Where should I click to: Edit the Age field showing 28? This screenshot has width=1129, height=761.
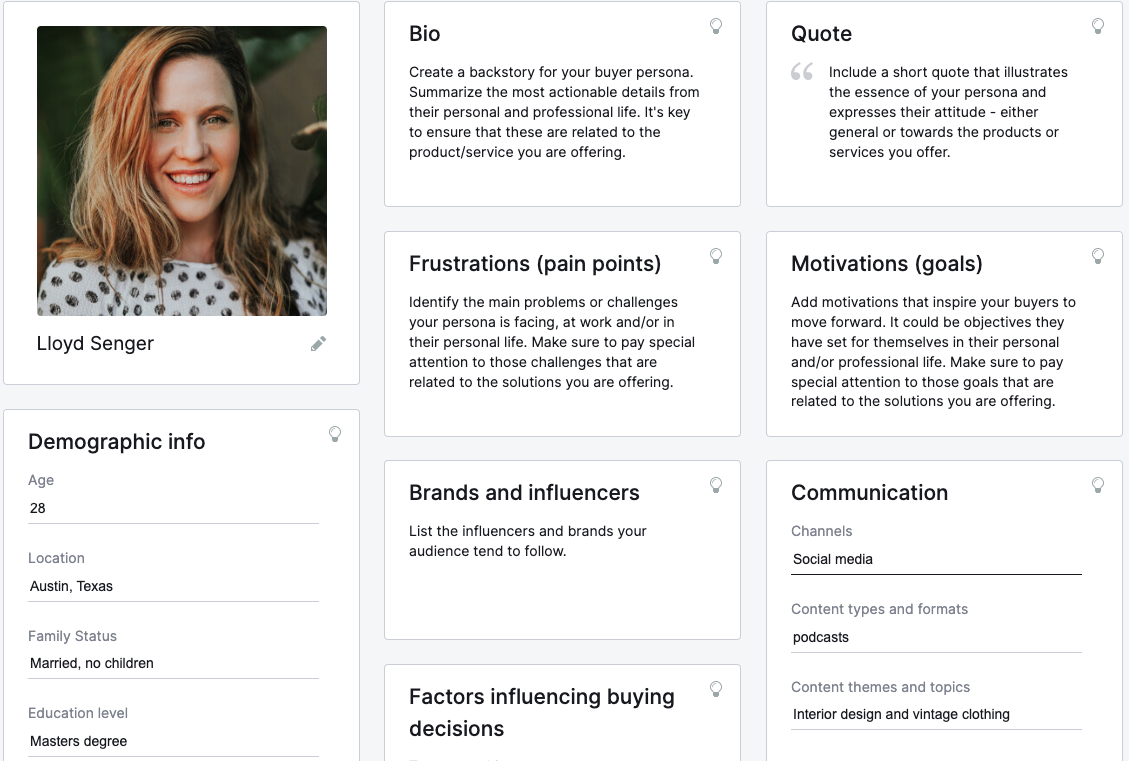click(173, 508)
